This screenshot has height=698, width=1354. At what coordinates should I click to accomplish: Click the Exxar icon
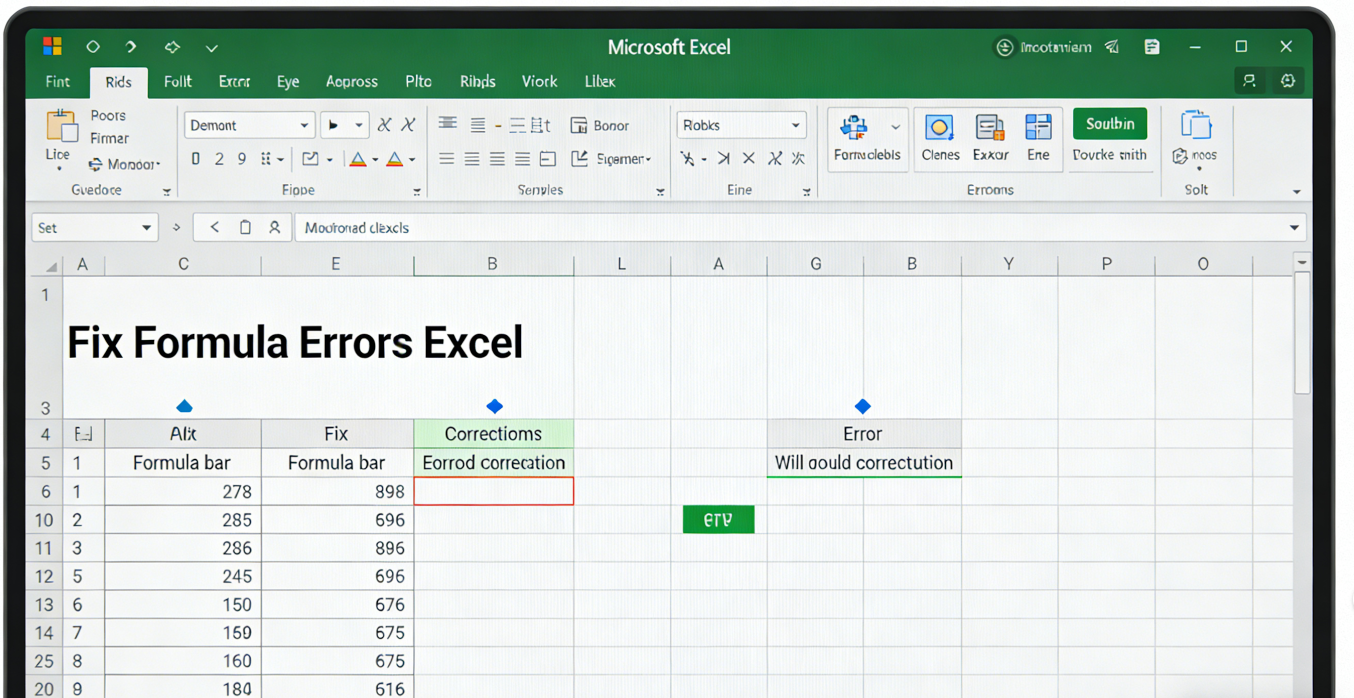(x=990, y=127)
